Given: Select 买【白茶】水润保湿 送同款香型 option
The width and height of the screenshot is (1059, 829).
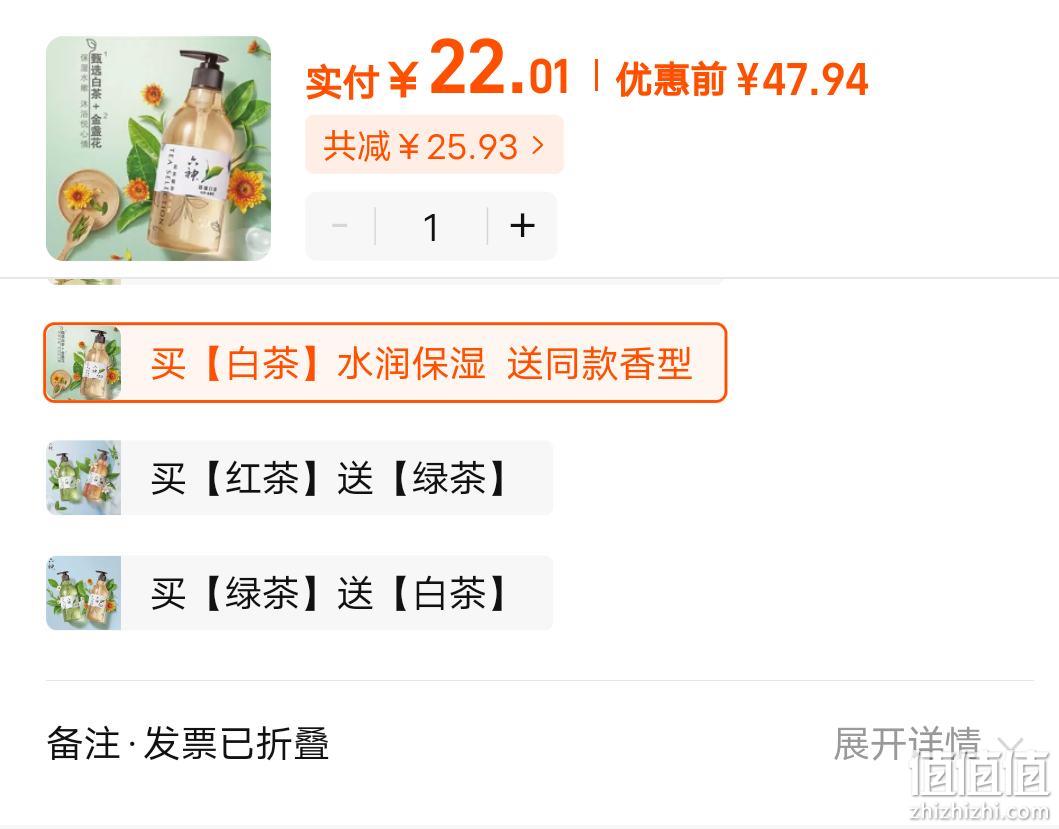Looking at the screenshot, I should click(x=385, y=363).
